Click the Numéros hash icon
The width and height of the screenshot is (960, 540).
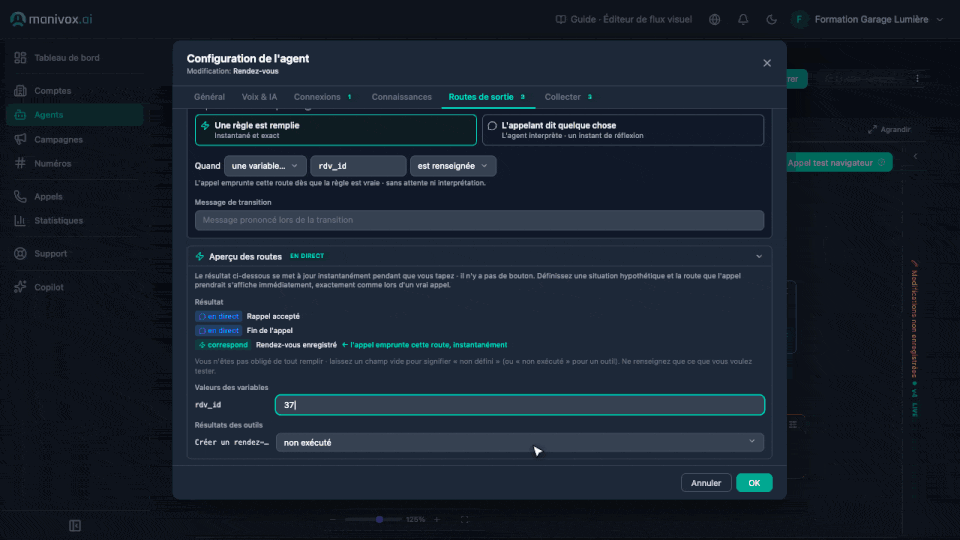tap(20, 163)
